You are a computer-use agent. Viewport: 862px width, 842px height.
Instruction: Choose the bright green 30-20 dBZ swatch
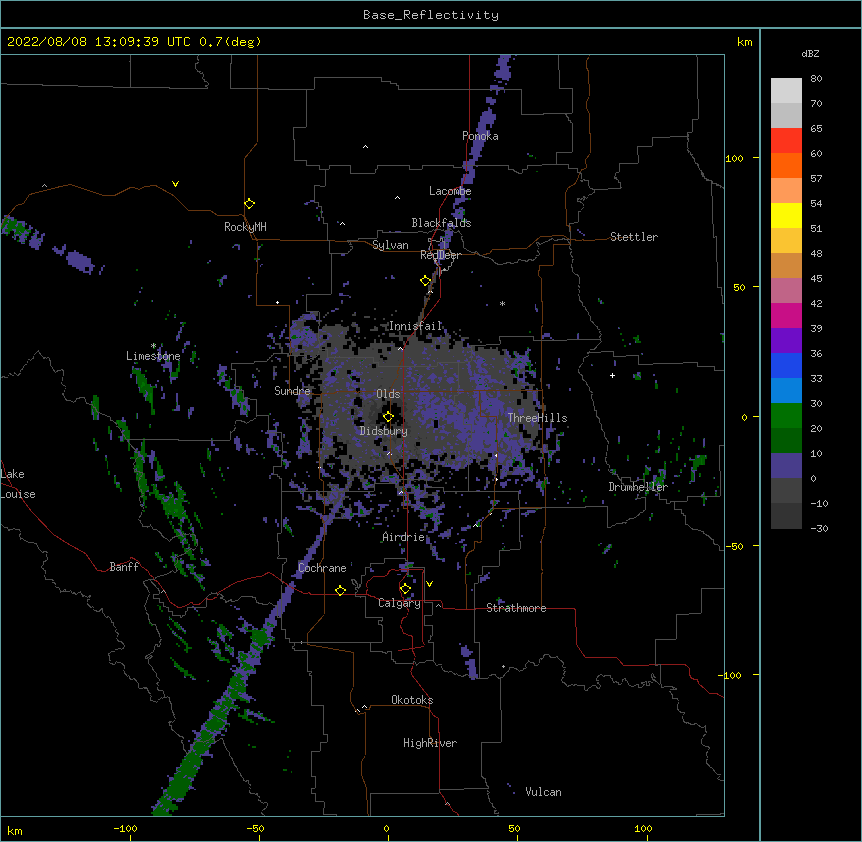(x=786, y=416)
